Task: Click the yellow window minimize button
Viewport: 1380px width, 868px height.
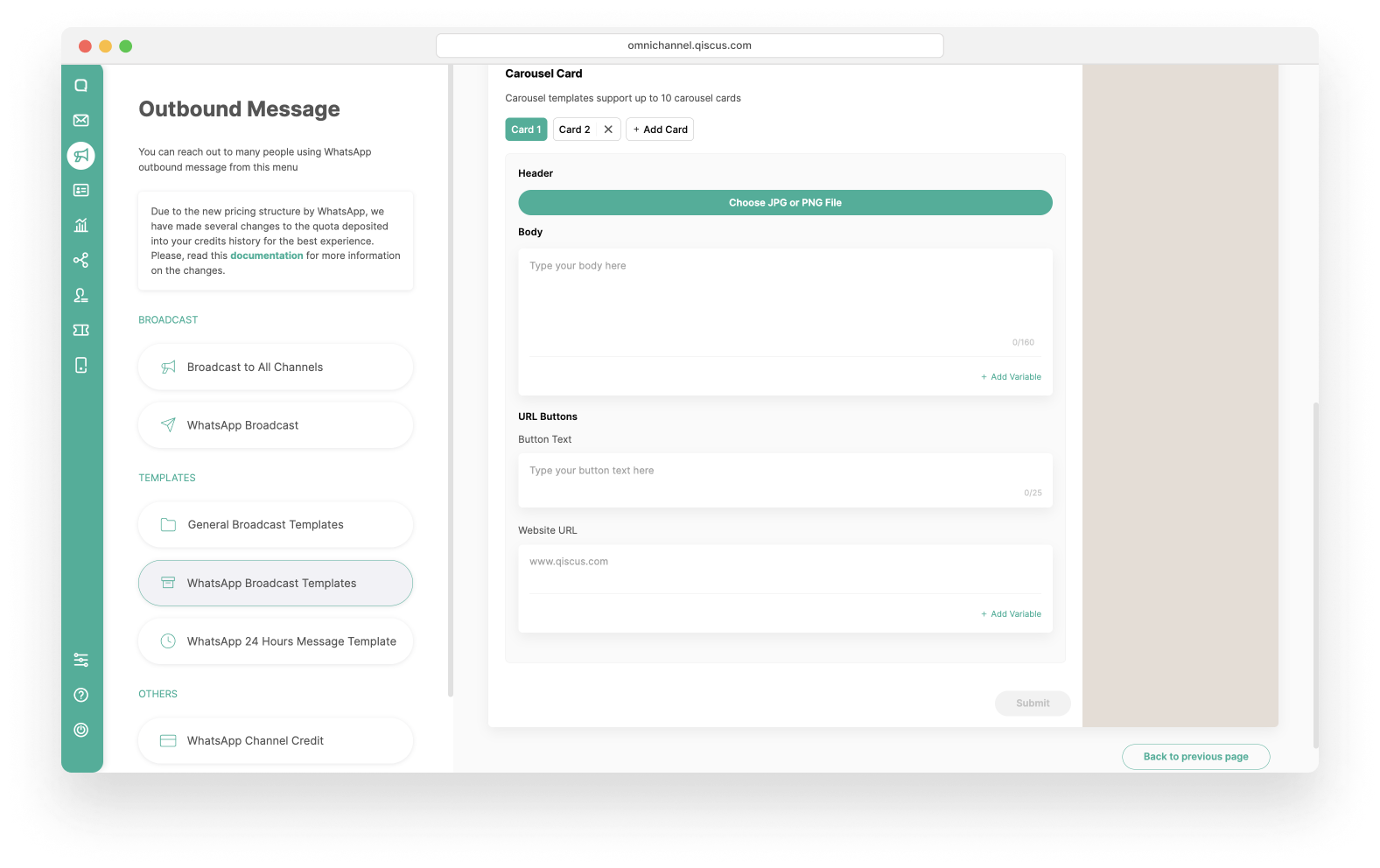Action: [105, 46]
